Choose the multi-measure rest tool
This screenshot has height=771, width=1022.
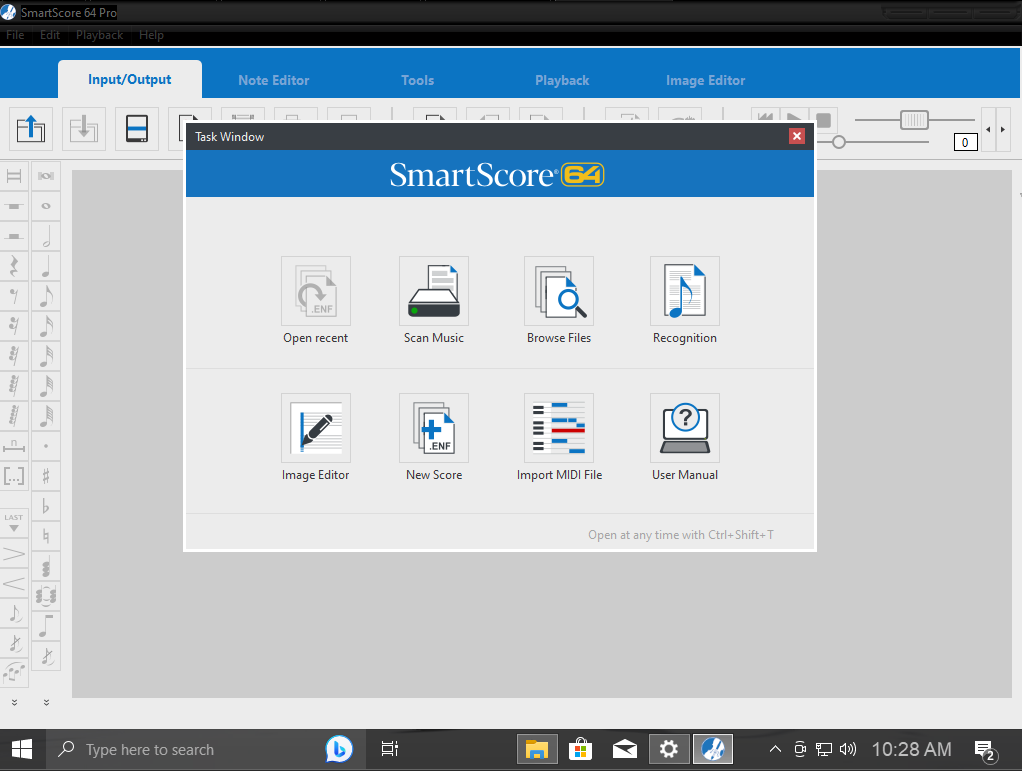point(14,446)
